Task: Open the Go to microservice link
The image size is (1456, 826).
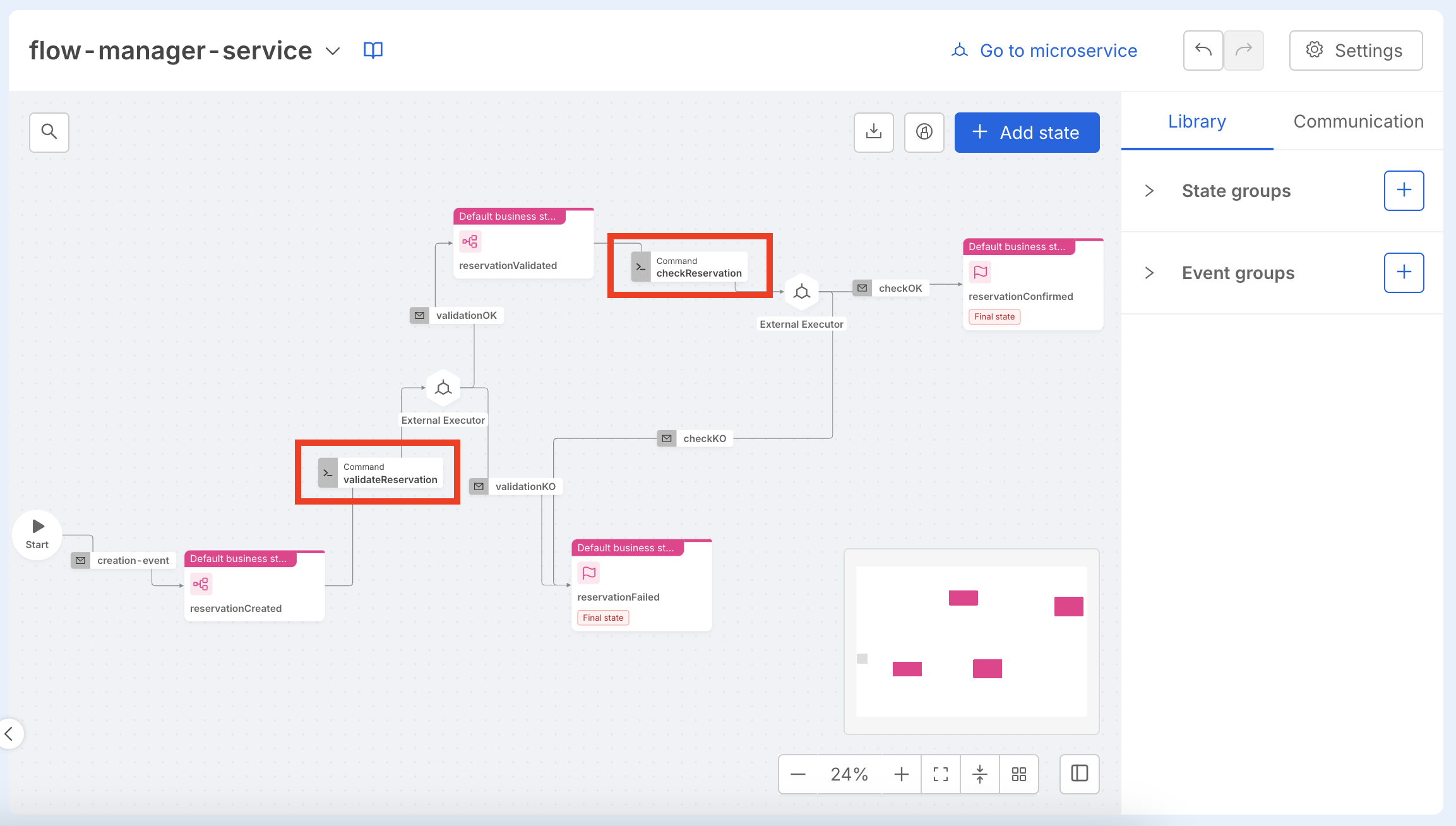Action: 1057,51
